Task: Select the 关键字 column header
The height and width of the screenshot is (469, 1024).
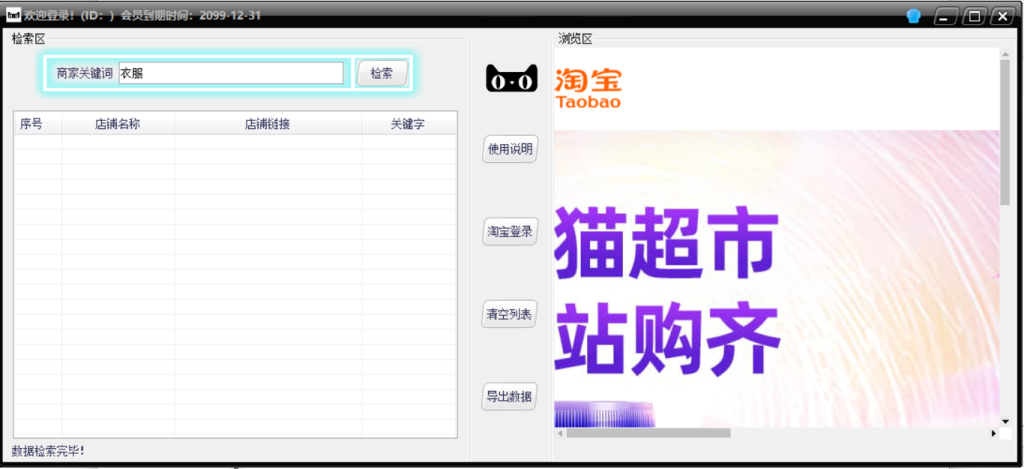Action: coord(407,124)
